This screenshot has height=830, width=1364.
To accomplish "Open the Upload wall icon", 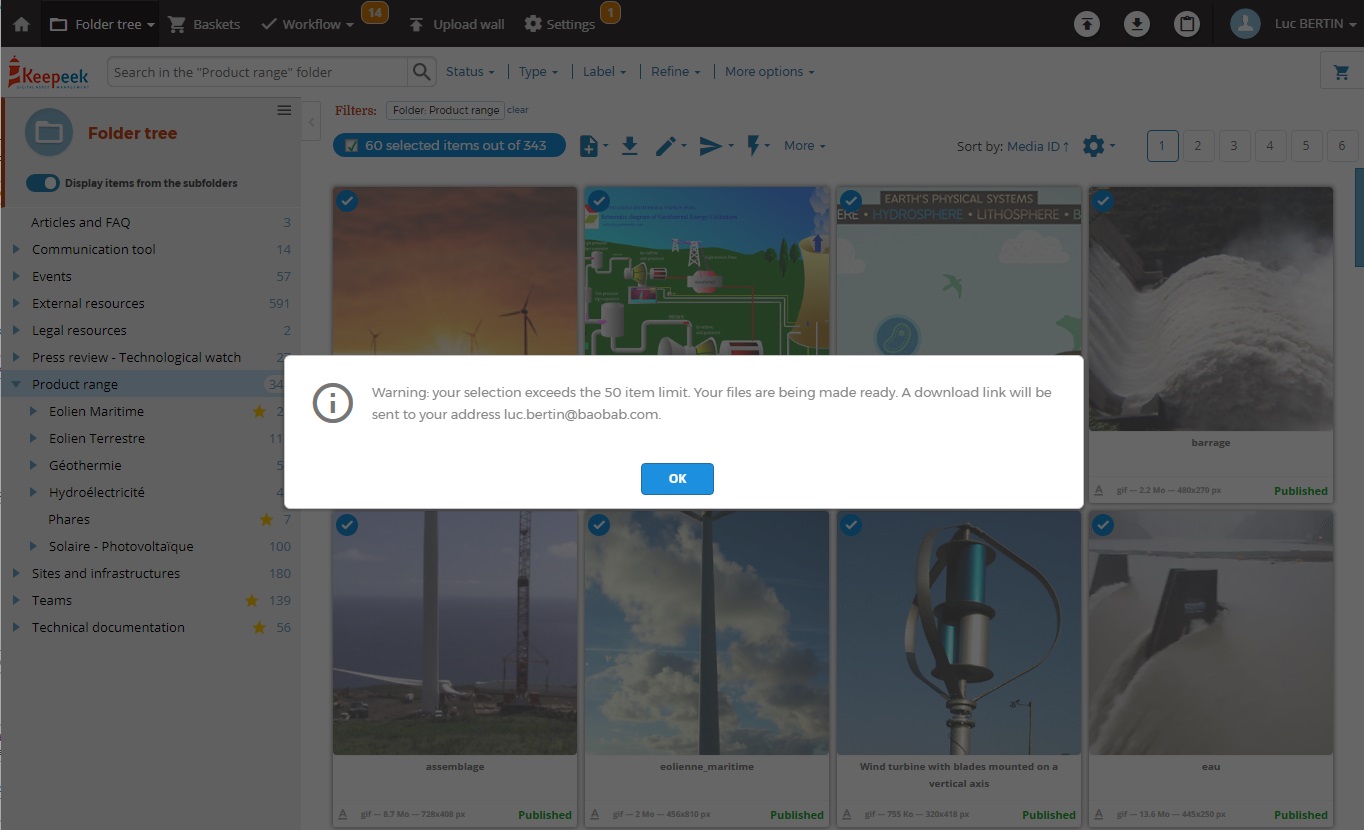I will [x=416, y=24].
